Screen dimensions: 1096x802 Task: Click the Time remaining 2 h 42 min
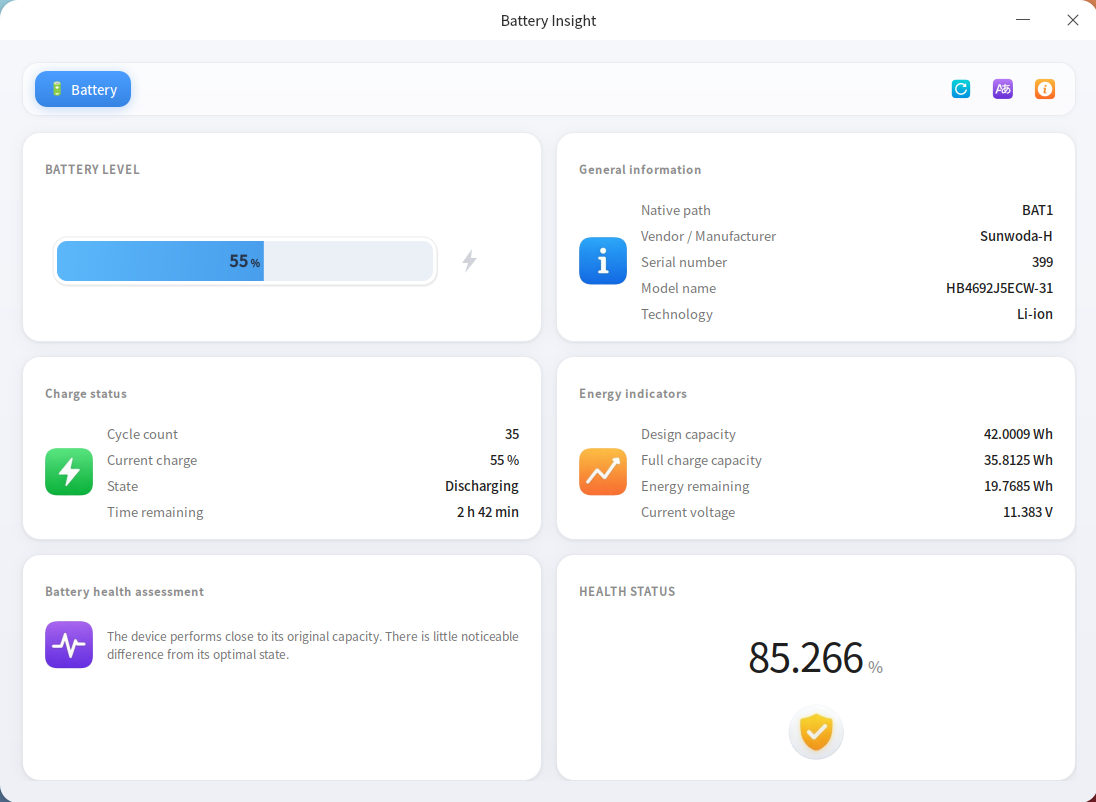coord(487,512)
